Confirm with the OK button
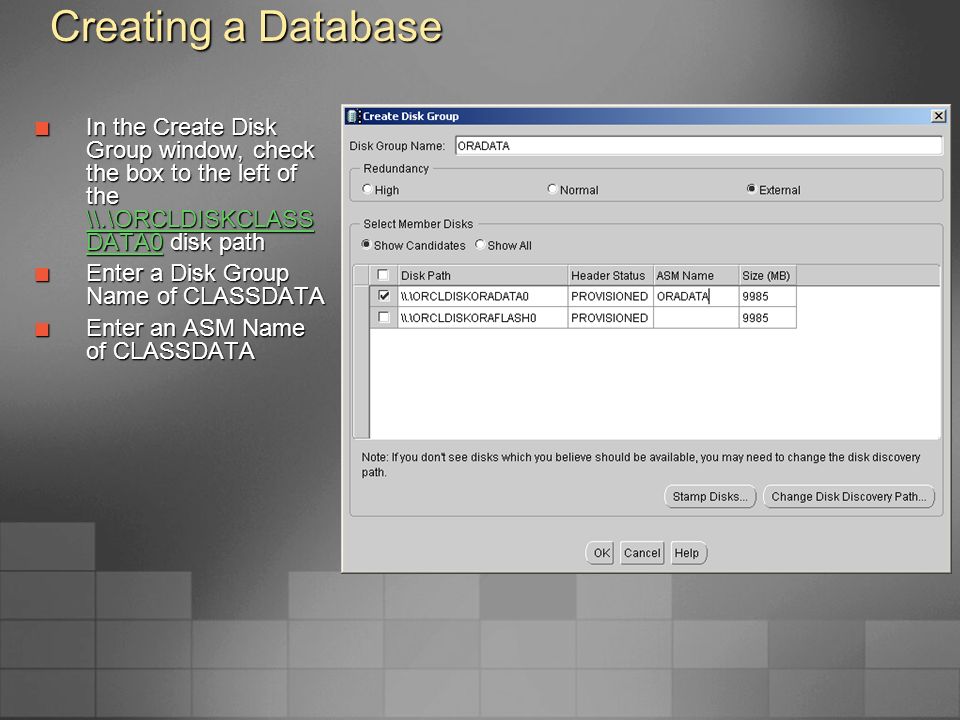The height and width of the screenshot is (720, 960). (601, 553)
